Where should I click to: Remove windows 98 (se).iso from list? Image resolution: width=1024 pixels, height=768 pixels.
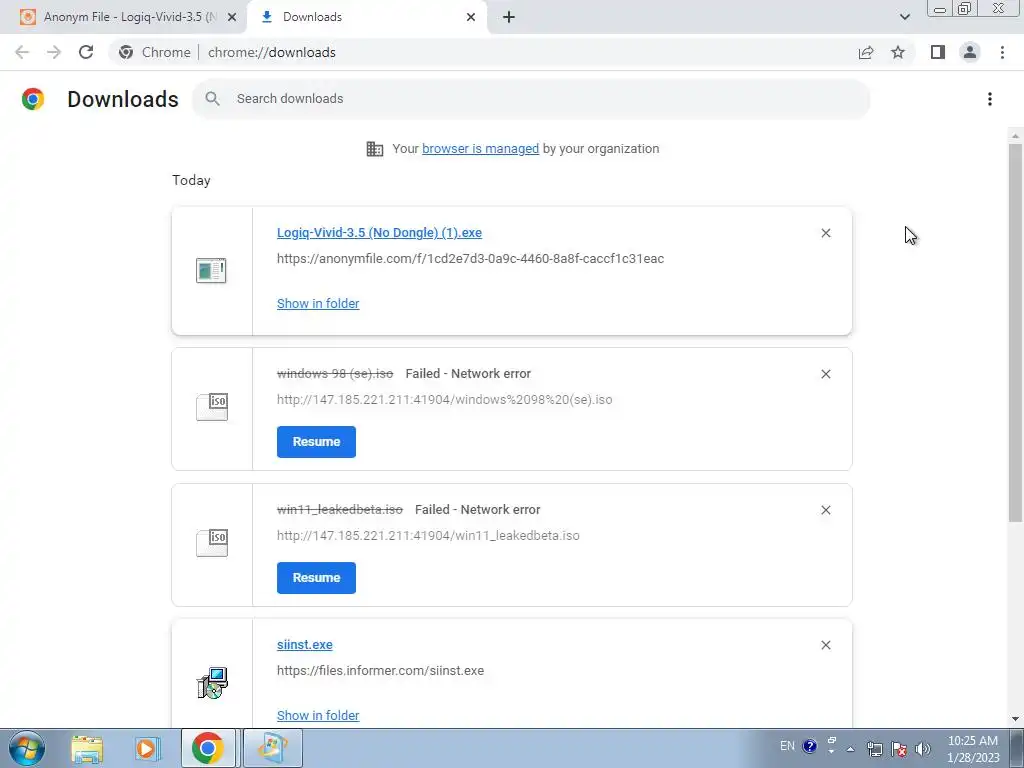[825, 374]
